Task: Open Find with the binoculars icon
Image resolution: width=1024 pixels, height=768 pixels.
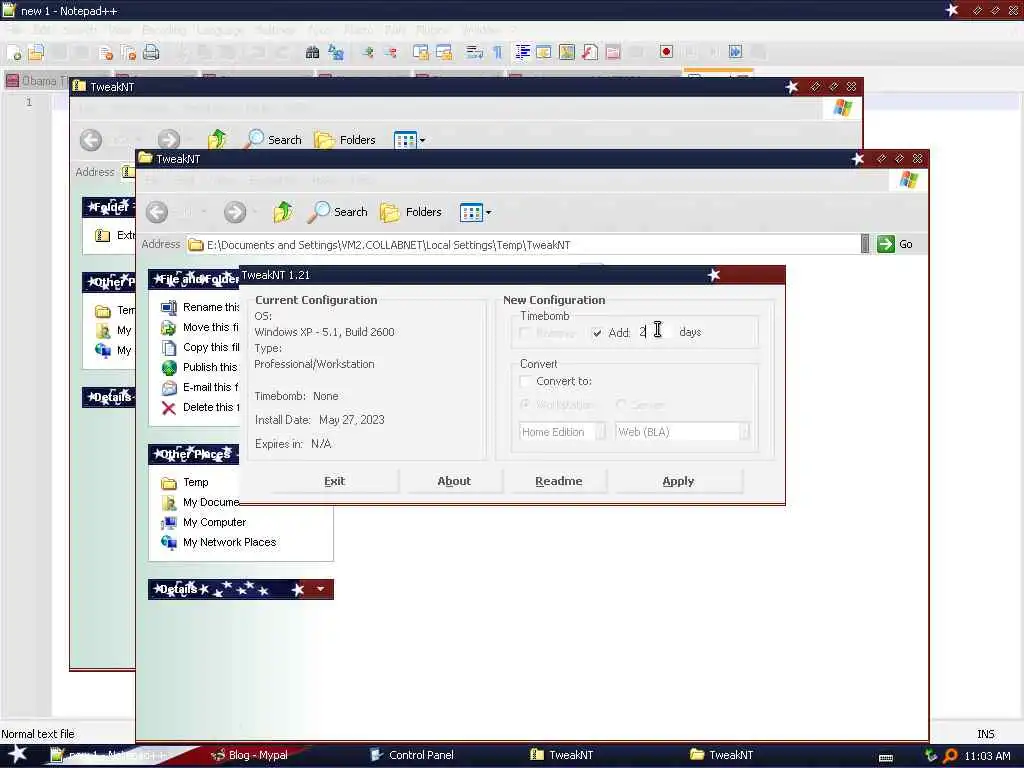Action: coord(312,52)
